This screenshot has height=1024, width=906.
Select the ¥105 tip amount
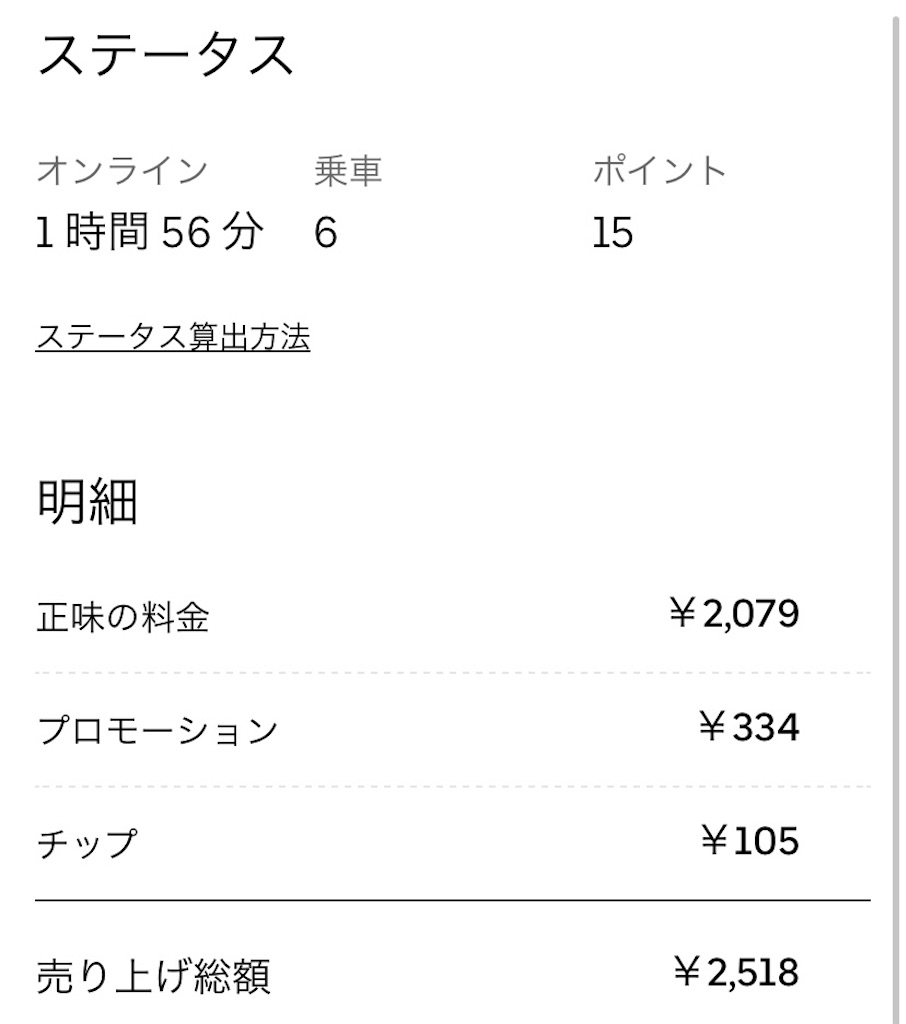click(749, 841)
